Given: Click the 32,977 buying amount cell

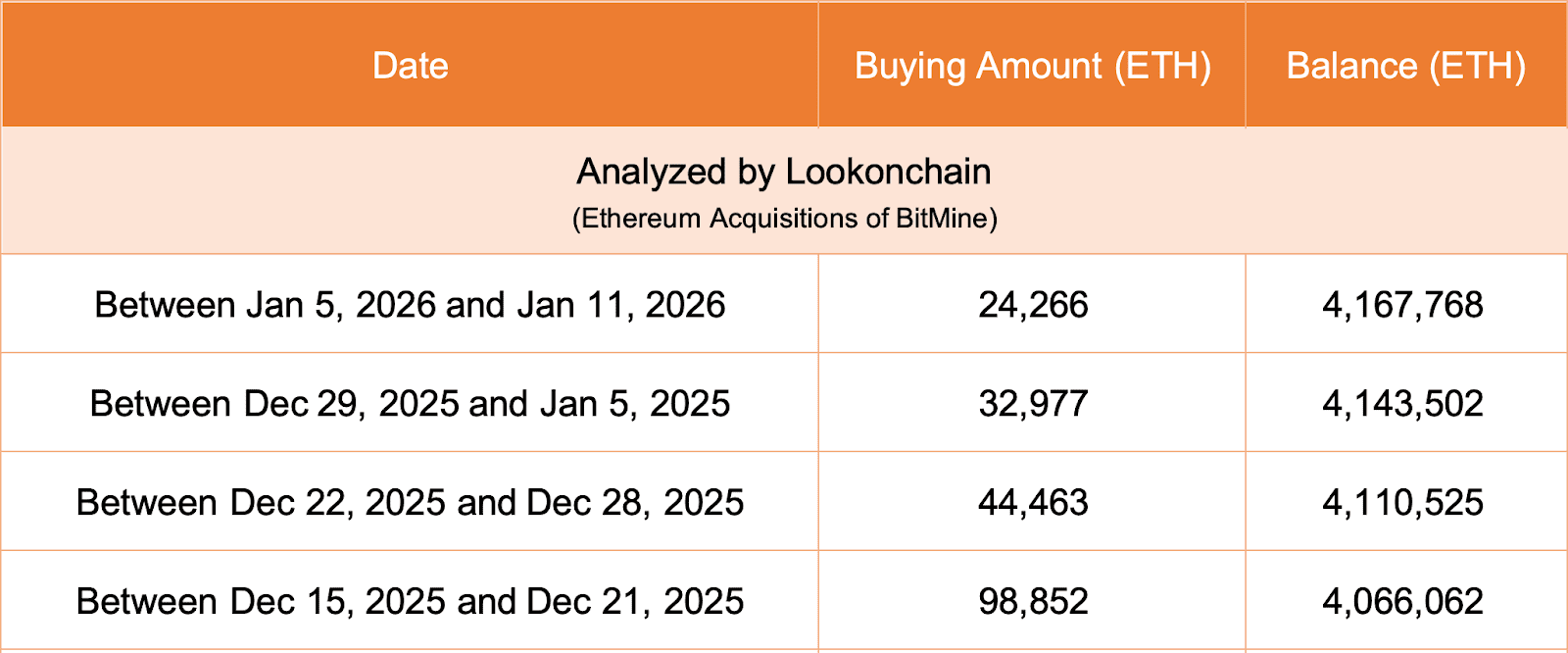Looking at the screenshot, I should coord(1033,404).
